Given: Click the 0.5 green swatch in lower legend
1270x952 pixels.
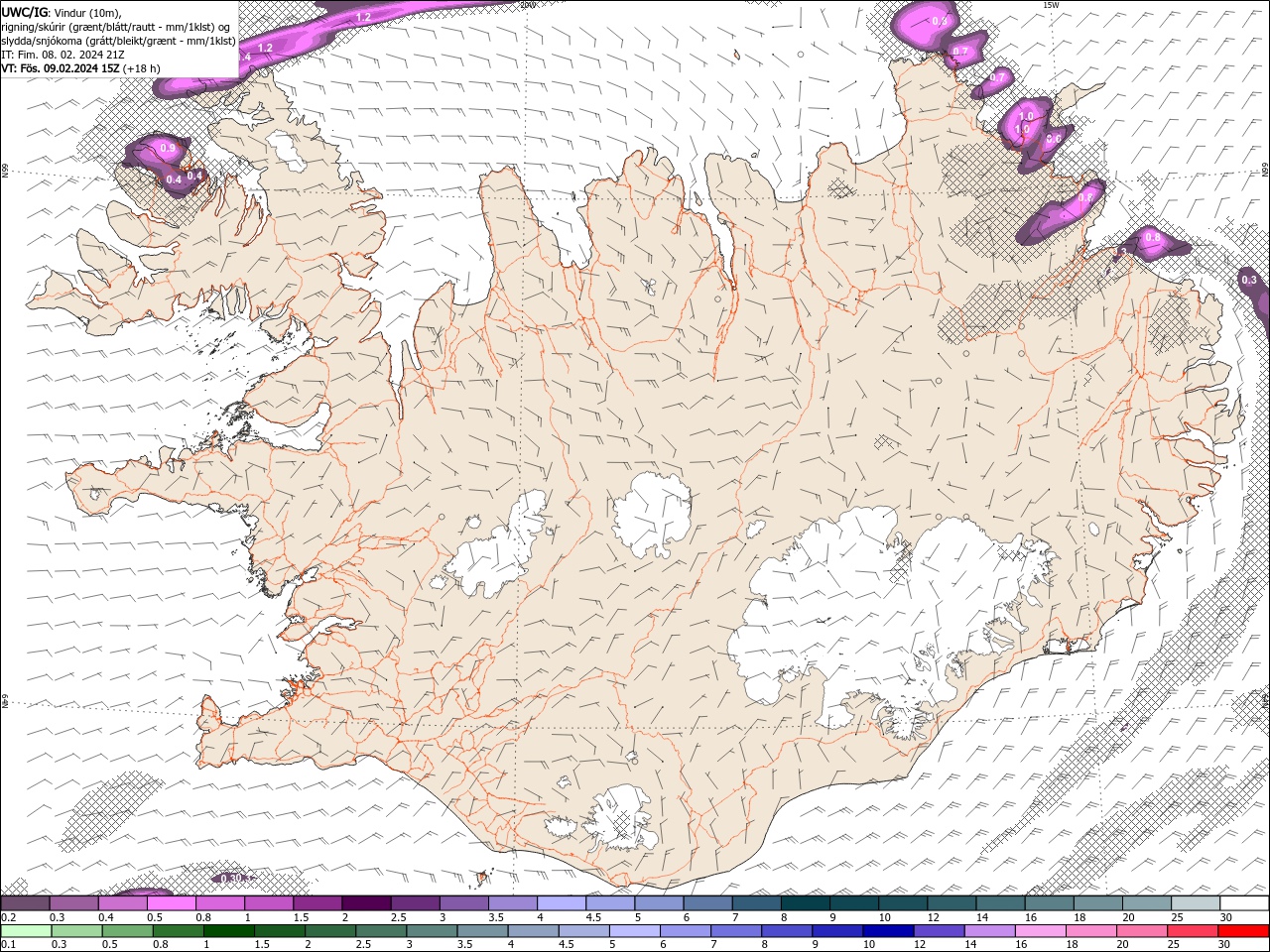Looking at the screenshot, I should (128, 931).
